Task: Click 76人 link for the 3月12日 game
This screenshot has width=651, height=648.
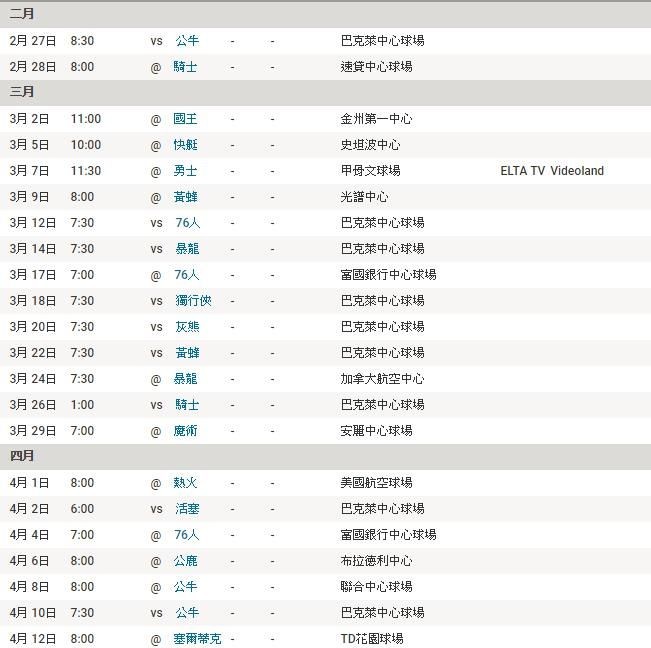Action: pos(187,223)
